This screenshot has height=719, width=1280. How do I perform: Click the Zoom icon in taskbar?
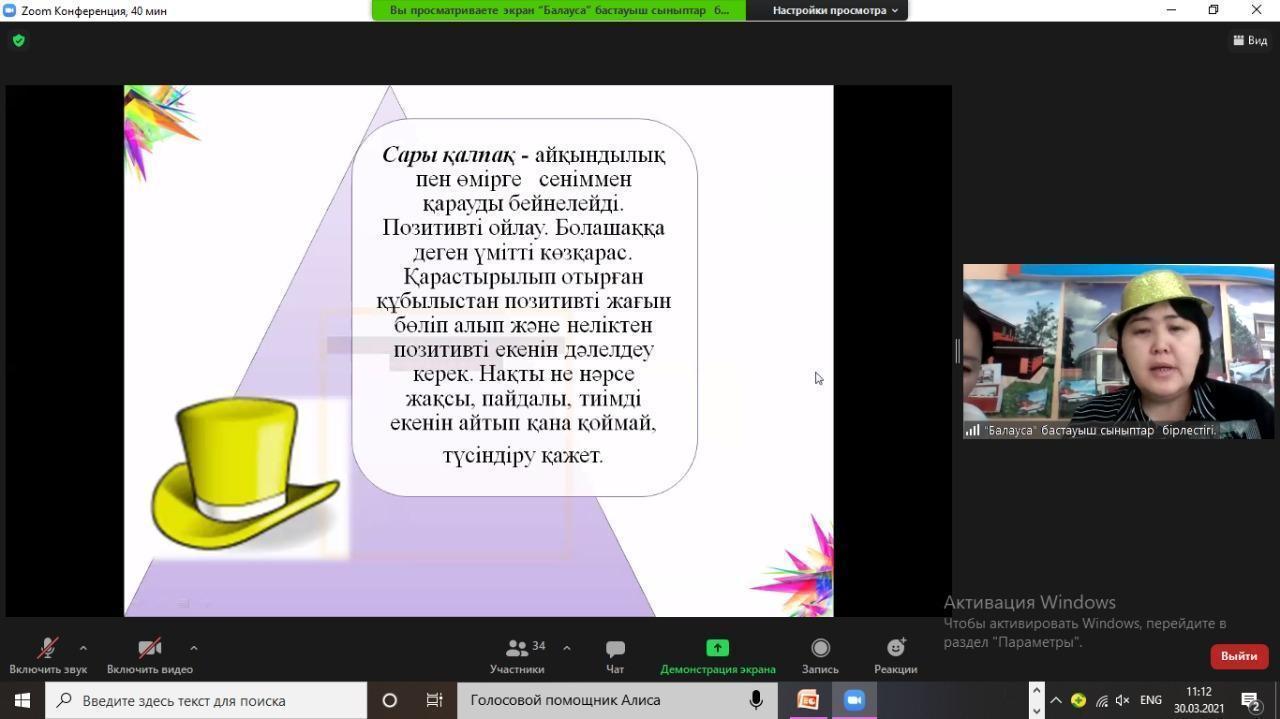coord(854,700)
